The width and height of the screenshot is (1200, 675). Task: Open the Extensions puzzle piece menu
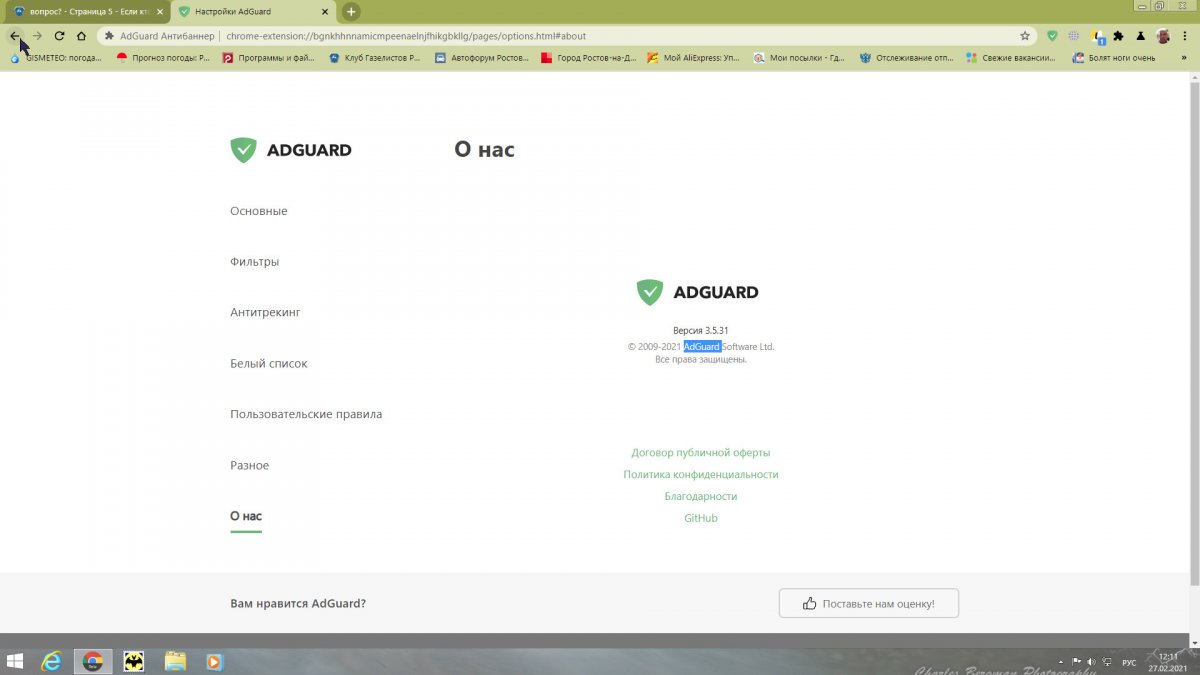[x=1118, y=36]
